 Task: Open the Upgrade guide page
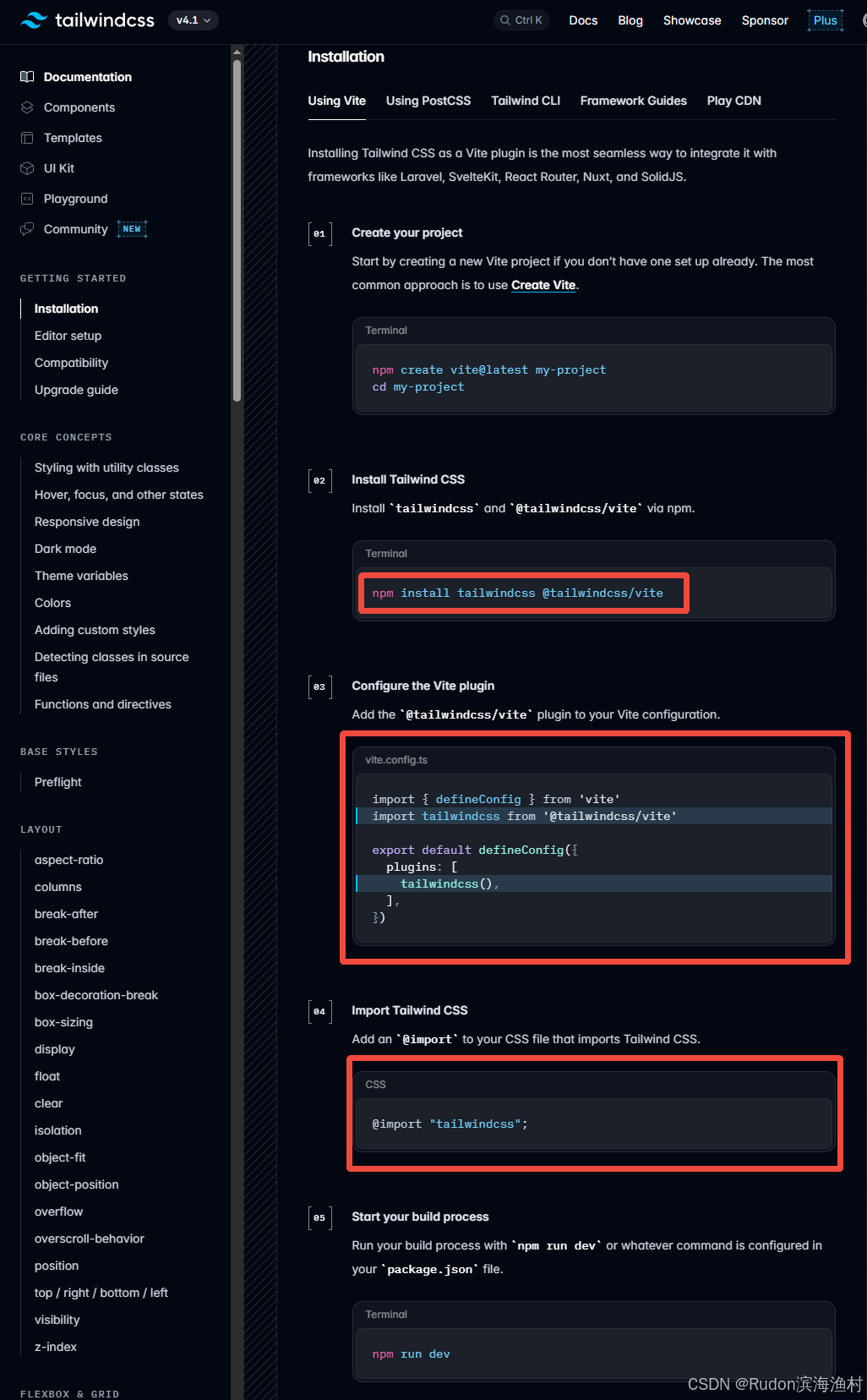(x=76, y=390)
